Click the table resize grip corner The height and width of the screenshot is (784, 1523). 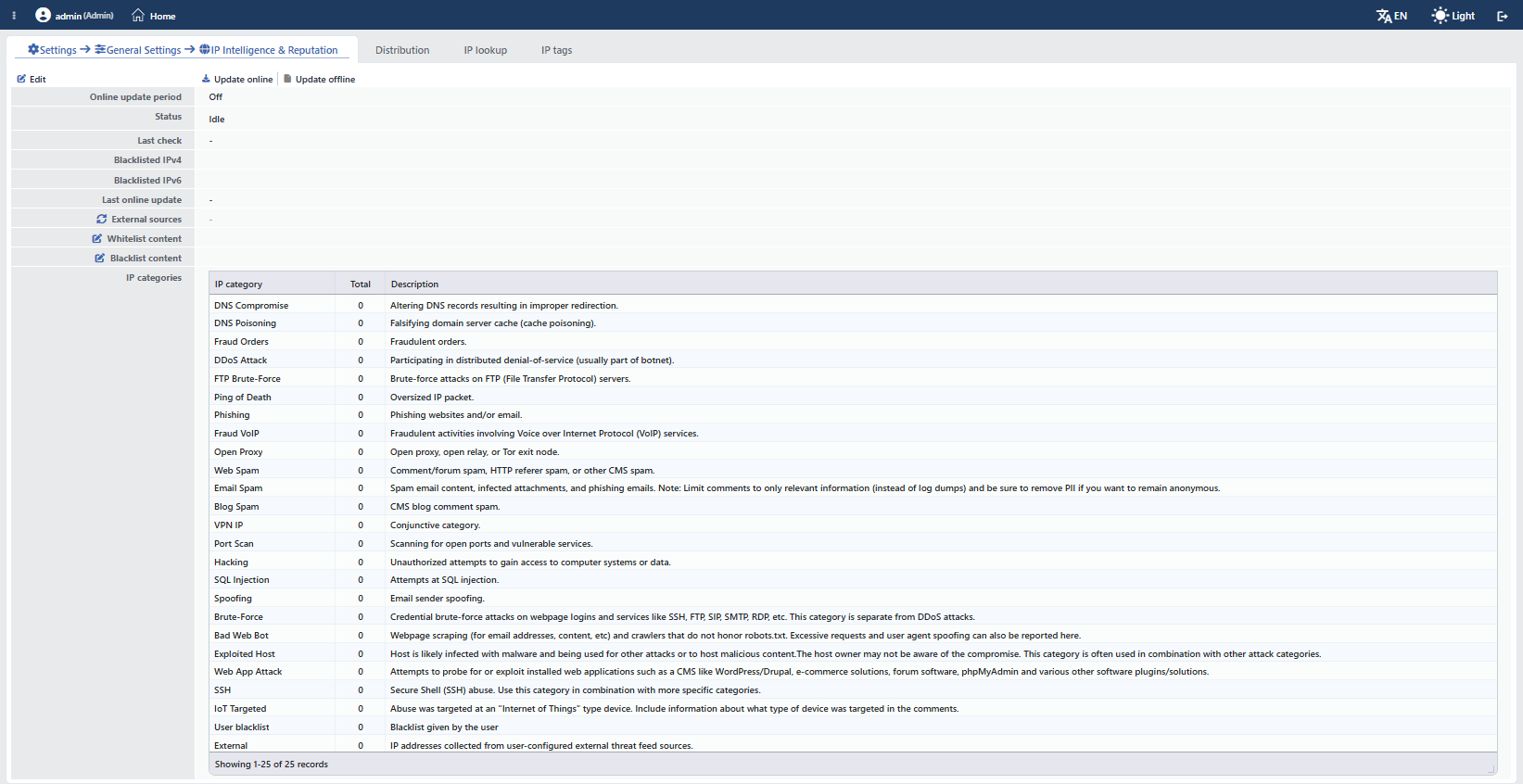click(1491, 769)
